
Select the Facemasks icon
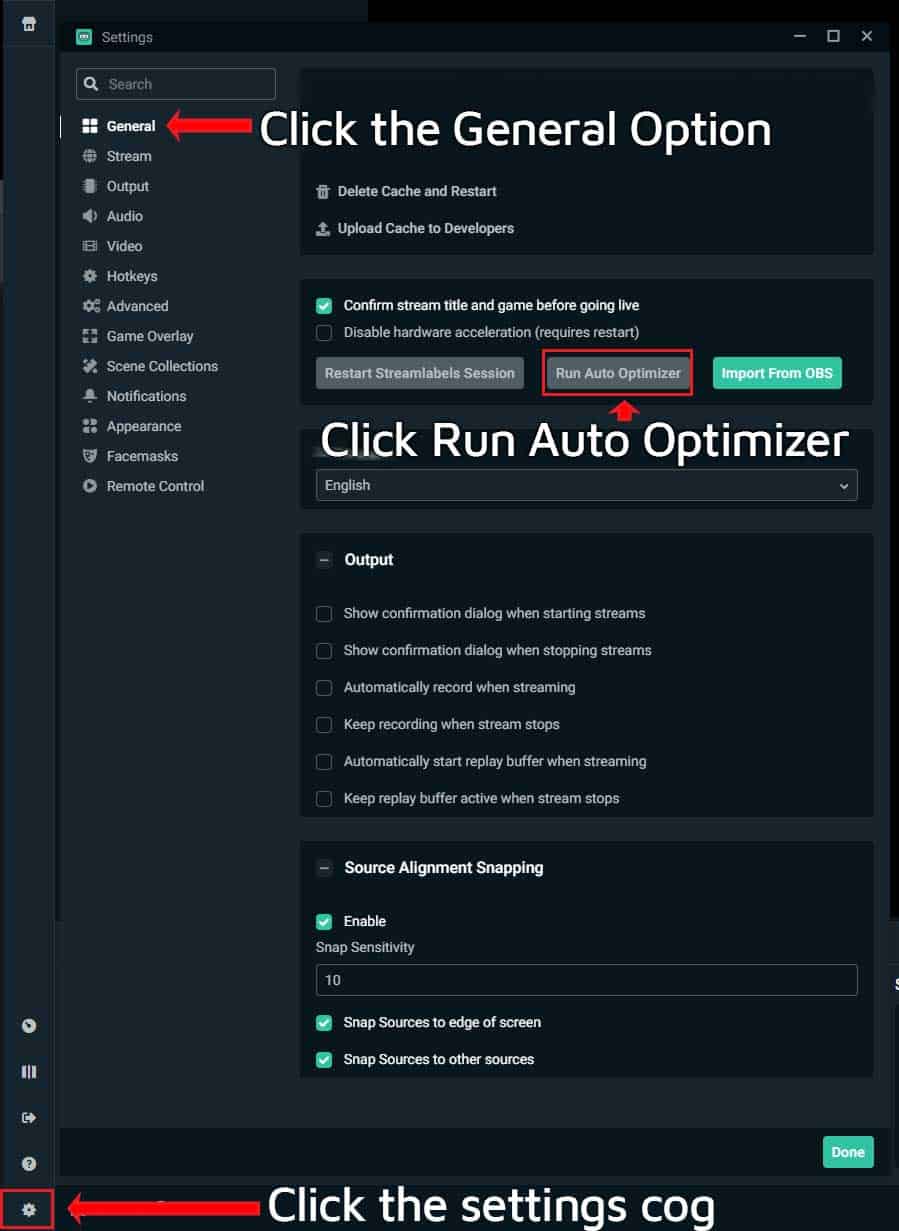(90, 456)
